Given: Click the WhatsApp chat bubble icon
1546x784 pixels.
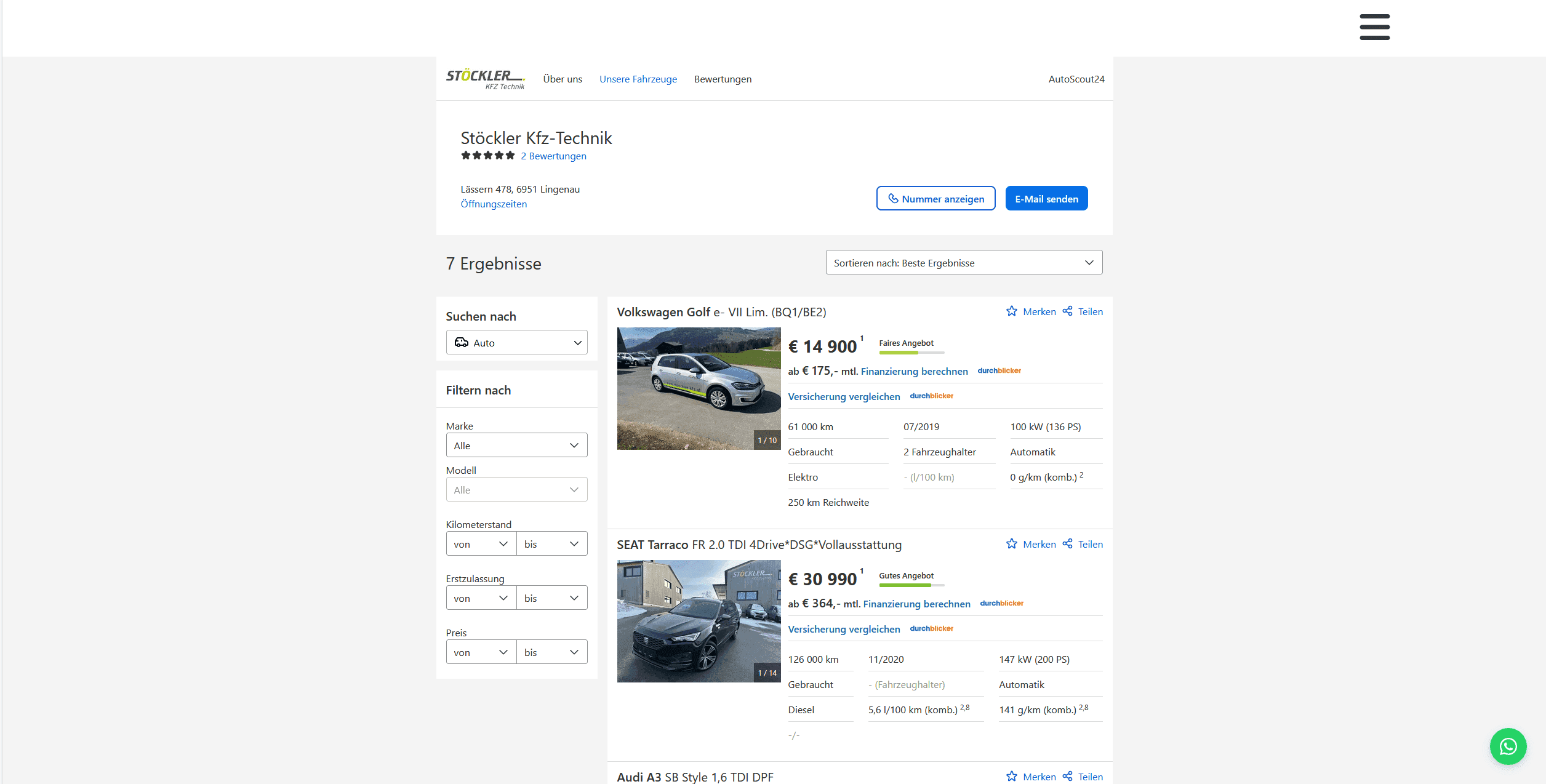Looking at the screenshot, I should [1508, 746].
